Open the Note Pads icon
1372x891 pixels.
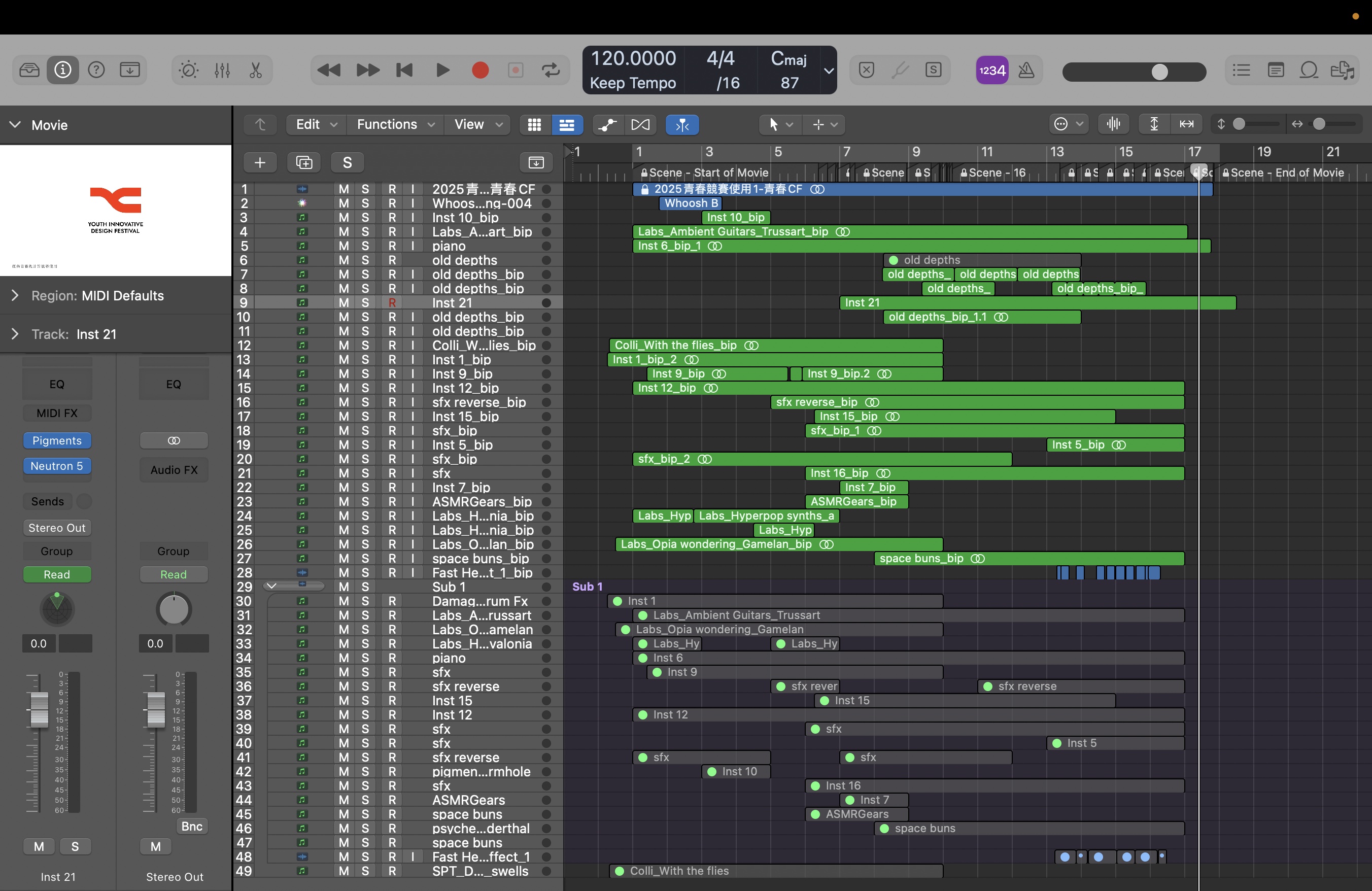tap(1276, 71)
